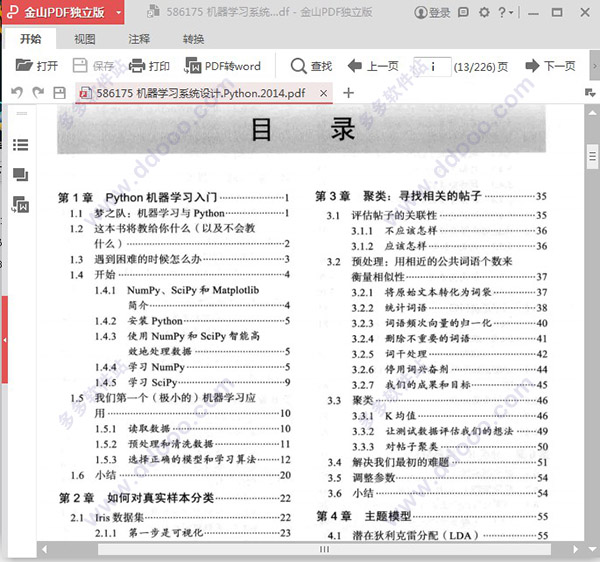Click the 1.5.2 预处理和清洗数据 entry
Image resolution: width=600 pixels, height=562 pixels.
point(192,444)
